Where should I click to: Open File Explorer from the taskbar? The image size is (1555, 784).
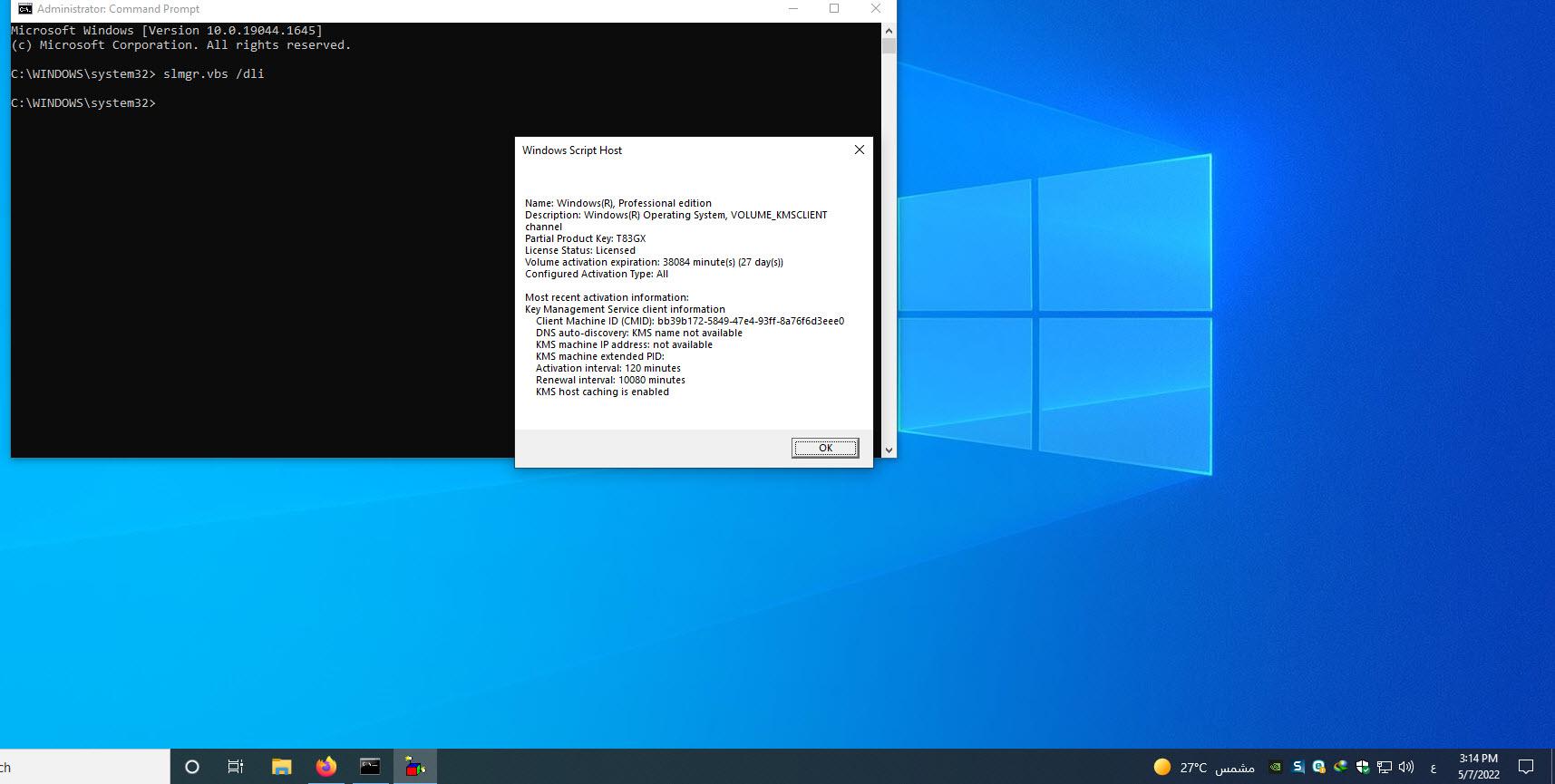tap(281, 767)
